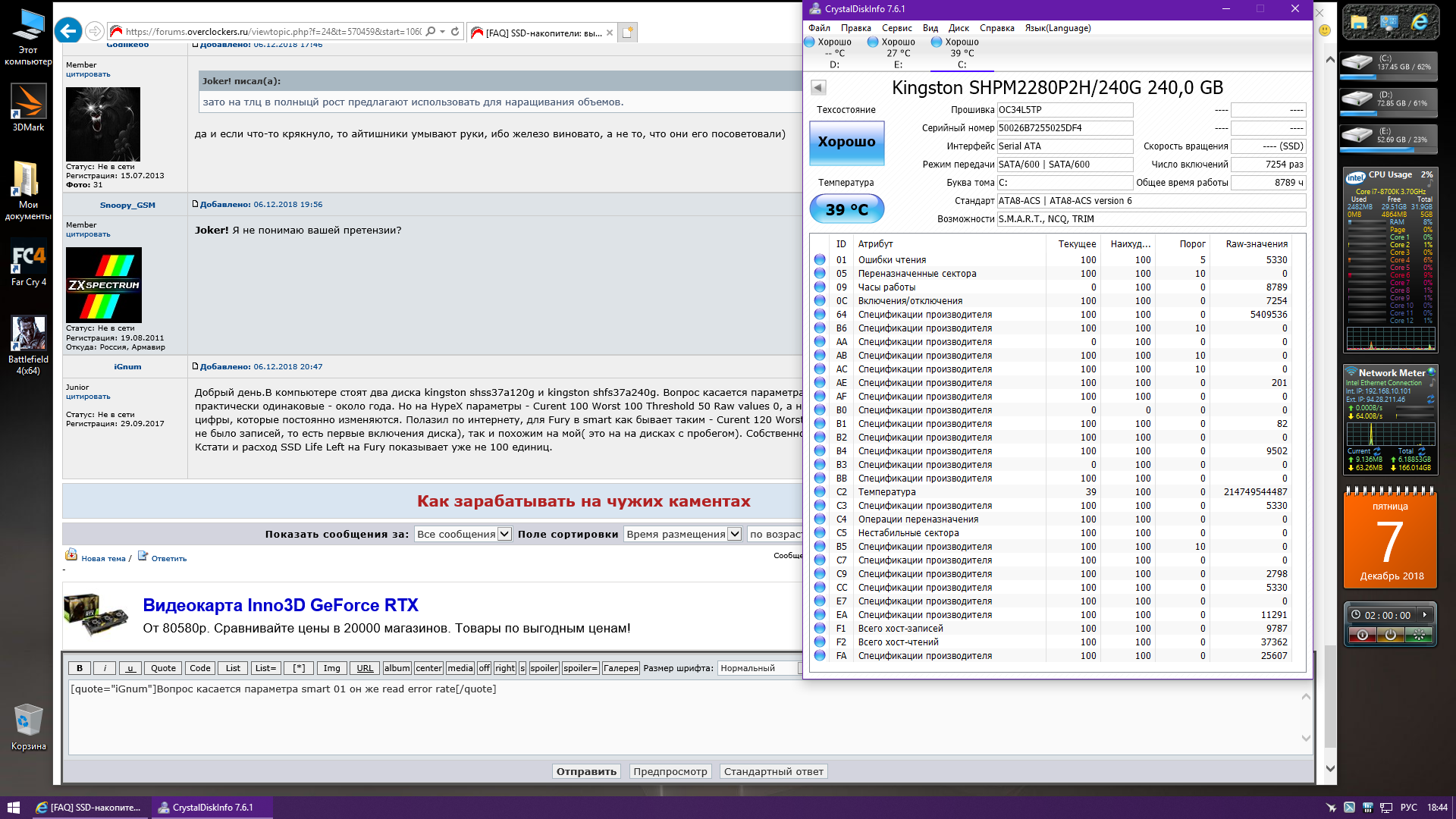This screenshot has width=1456, height=819.
Task: Start the shutdown timer with play arrow
Action: [x=1424, y=615]
